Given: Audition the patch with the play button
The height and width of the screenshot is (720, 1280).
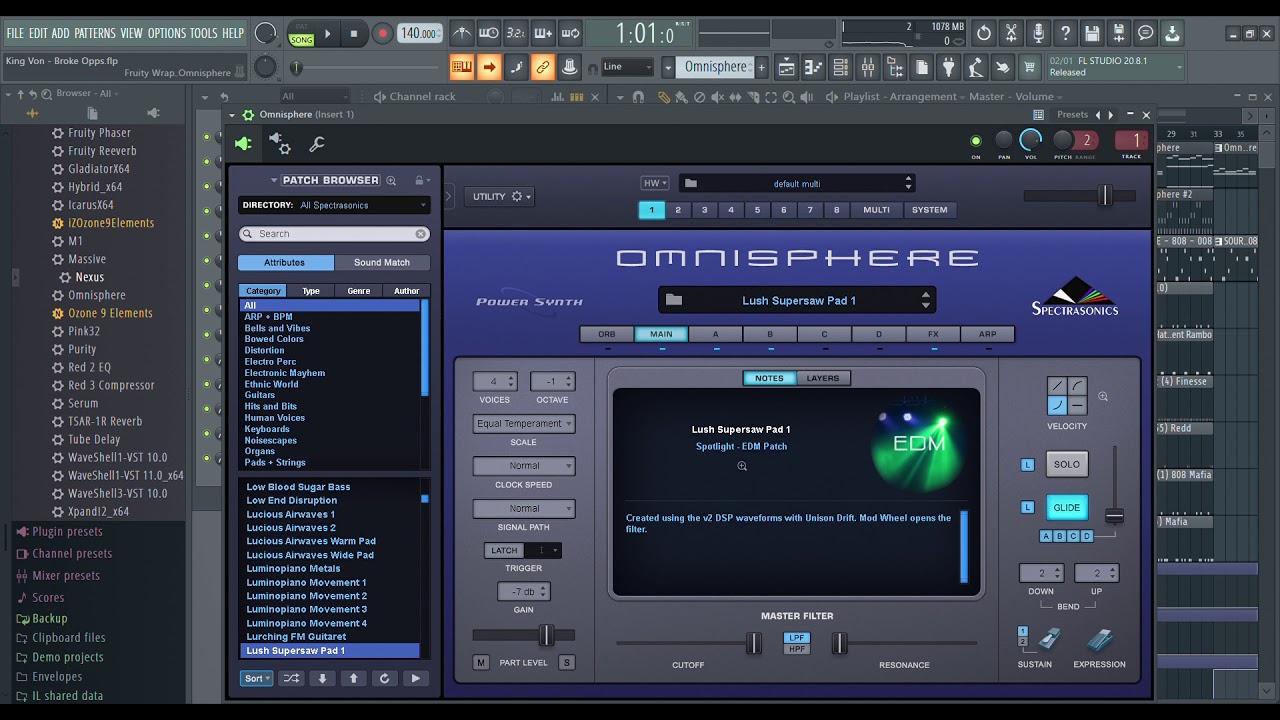Looking at the screenshot, I should [x=415, y=678].
